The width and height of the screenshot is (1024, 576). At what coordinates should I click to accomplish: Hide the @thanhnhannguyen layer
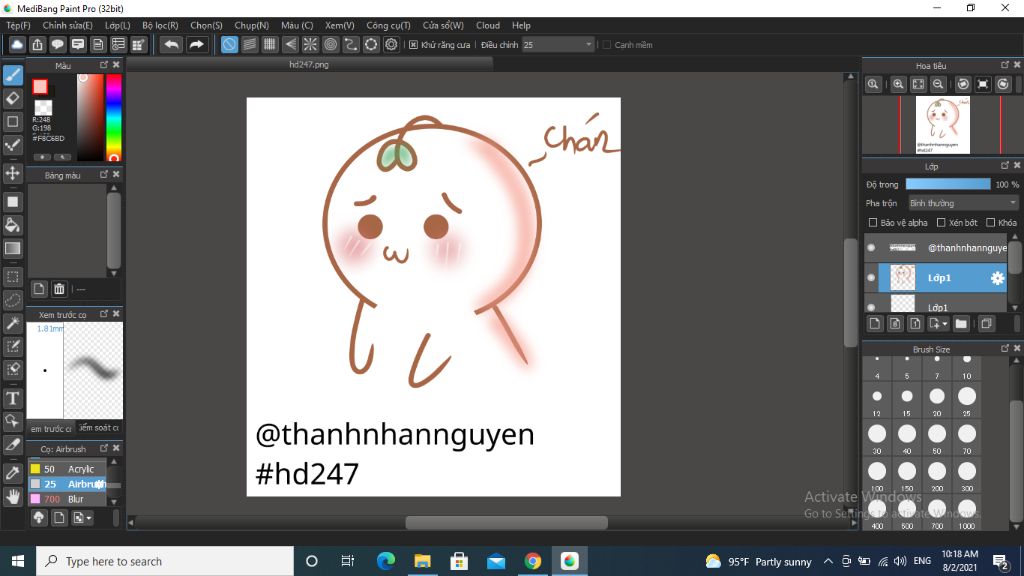871,248
